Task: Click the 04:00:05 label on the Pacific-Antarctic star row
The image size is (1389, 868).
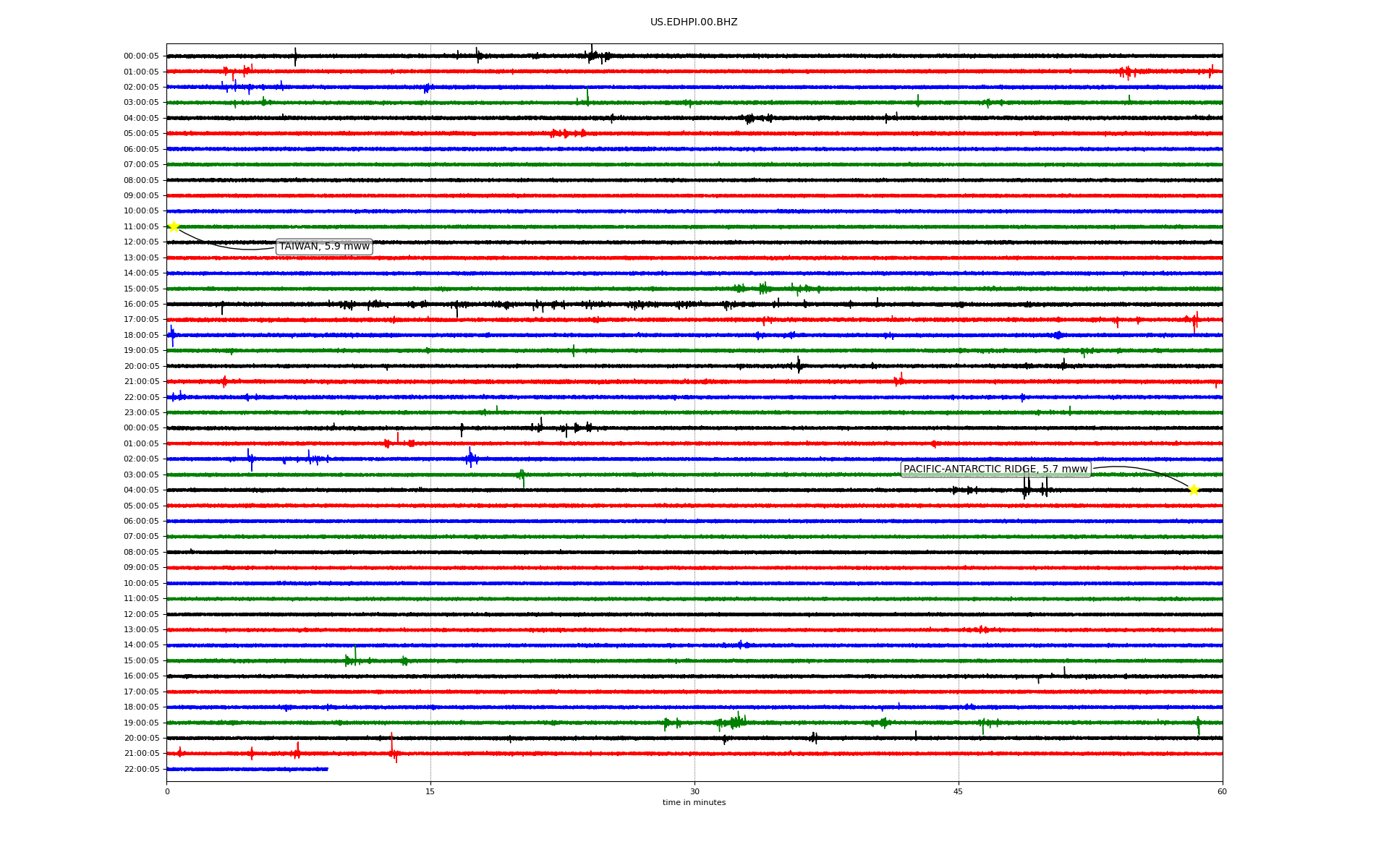Action: (141, 490)
